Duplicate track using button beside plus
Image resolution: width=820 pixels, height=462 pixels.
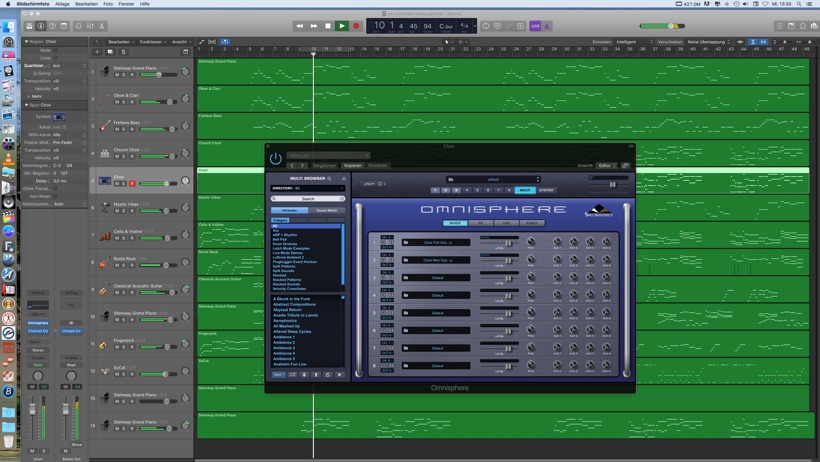[110, 52]
